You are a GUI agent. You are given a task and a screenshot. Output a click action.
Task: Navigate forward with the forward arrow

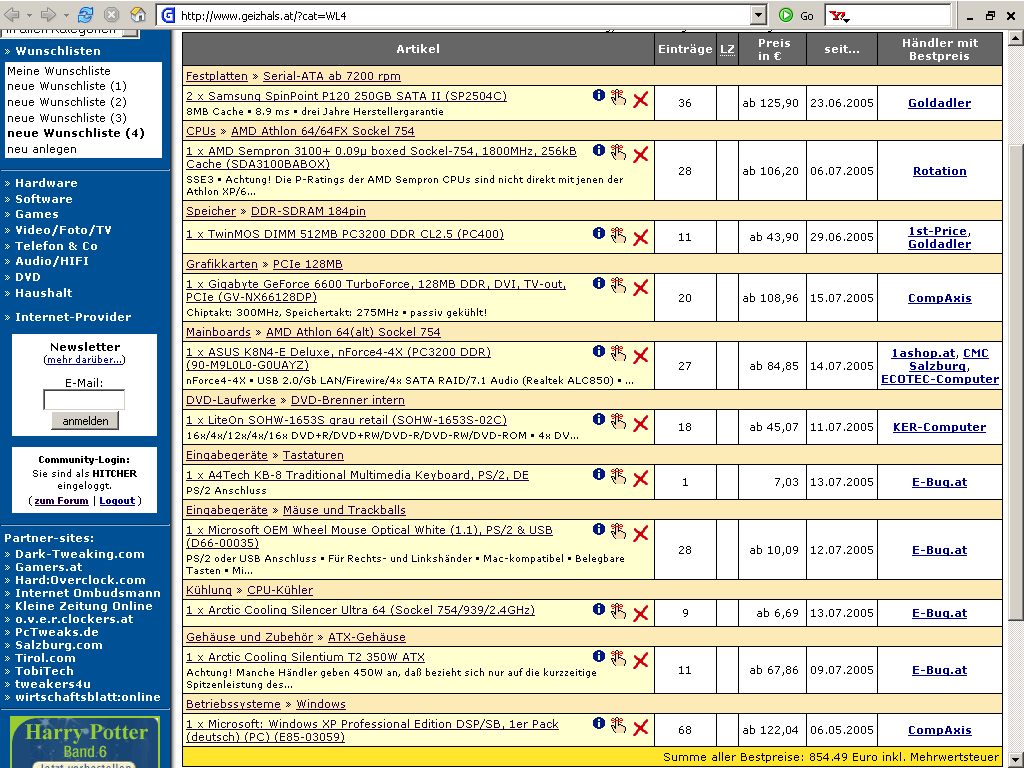click(x=48, y=14)
